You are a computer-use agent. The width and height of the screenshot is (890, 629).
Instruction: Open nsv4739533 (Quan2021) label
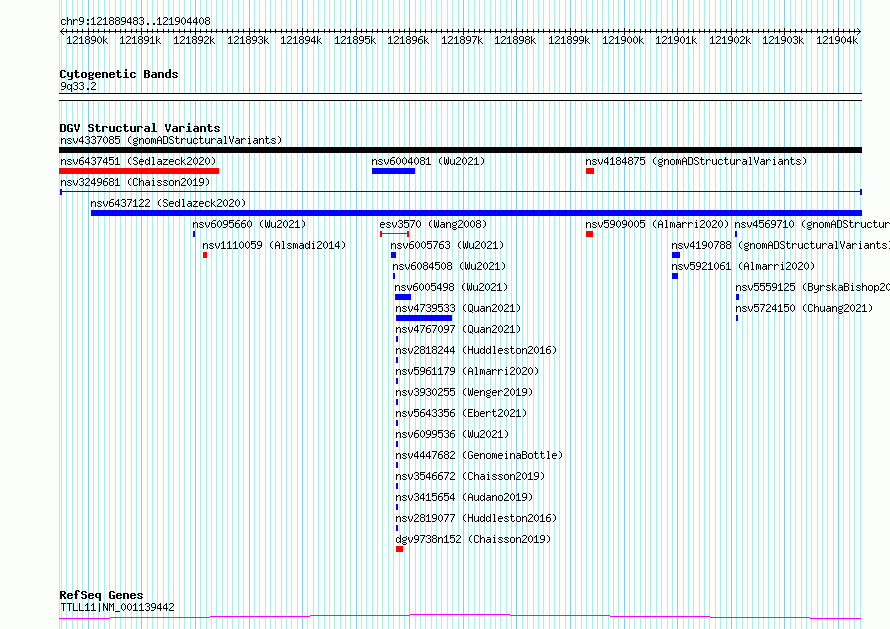[458, 308]
